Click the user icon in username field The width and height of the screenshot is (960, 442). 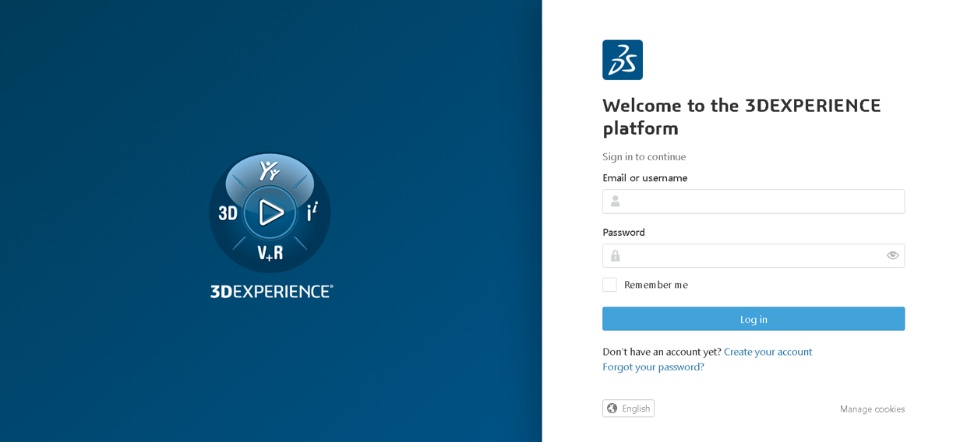(615, 201)
